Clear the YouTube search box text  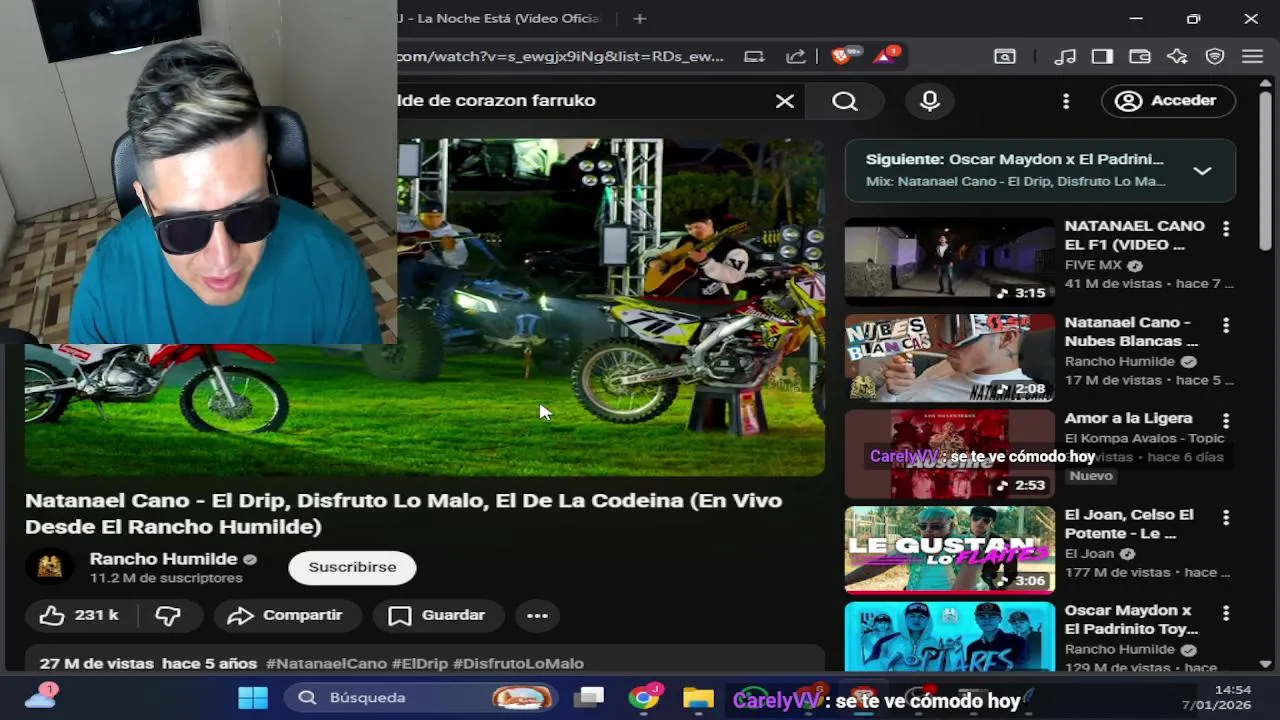coord(785,101)
